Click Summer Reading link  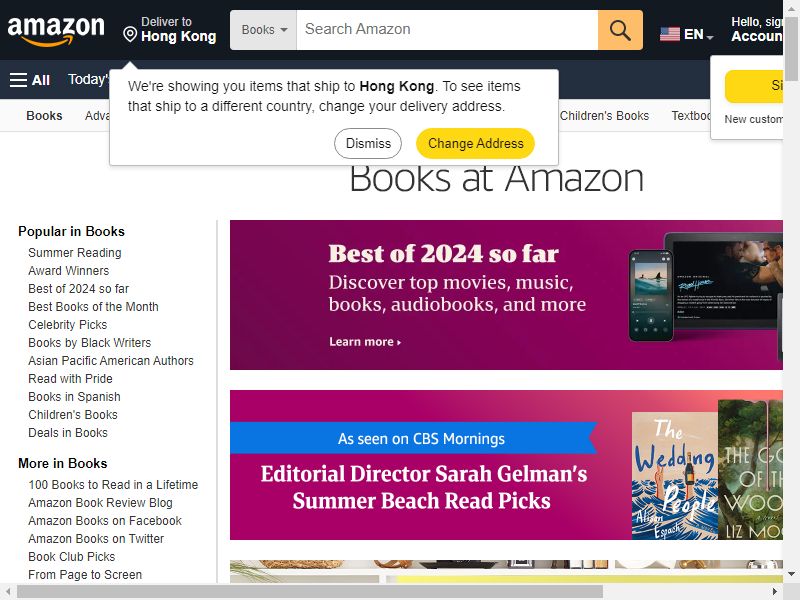point(75,253)
